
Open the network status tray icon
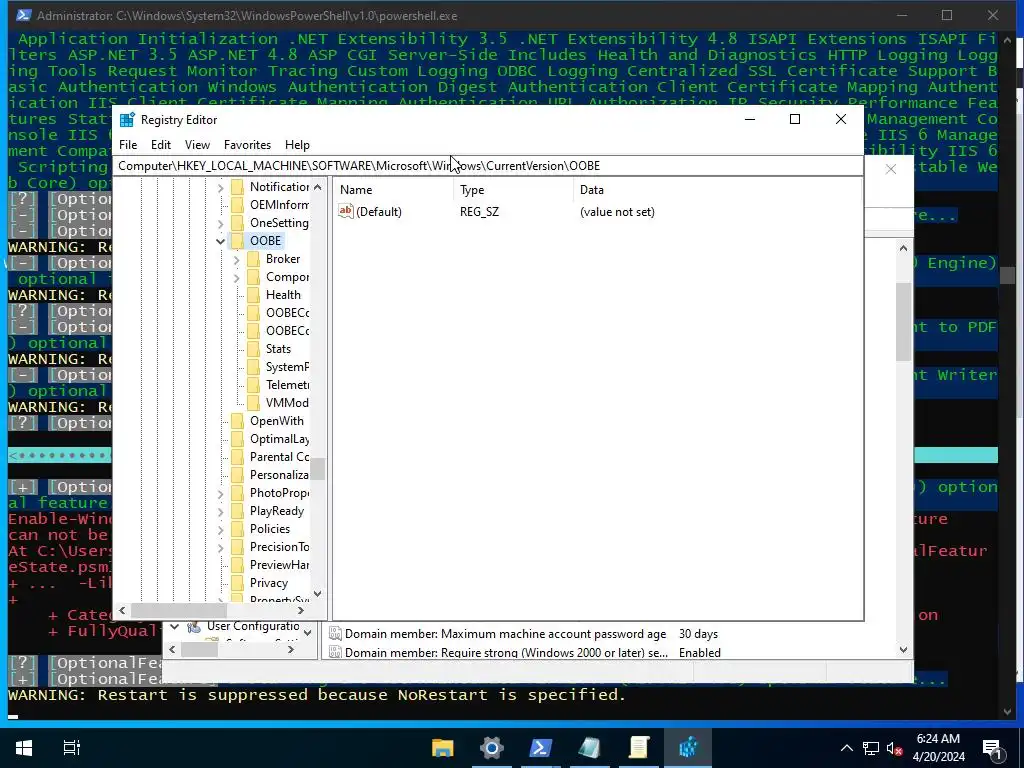point(871,748)
